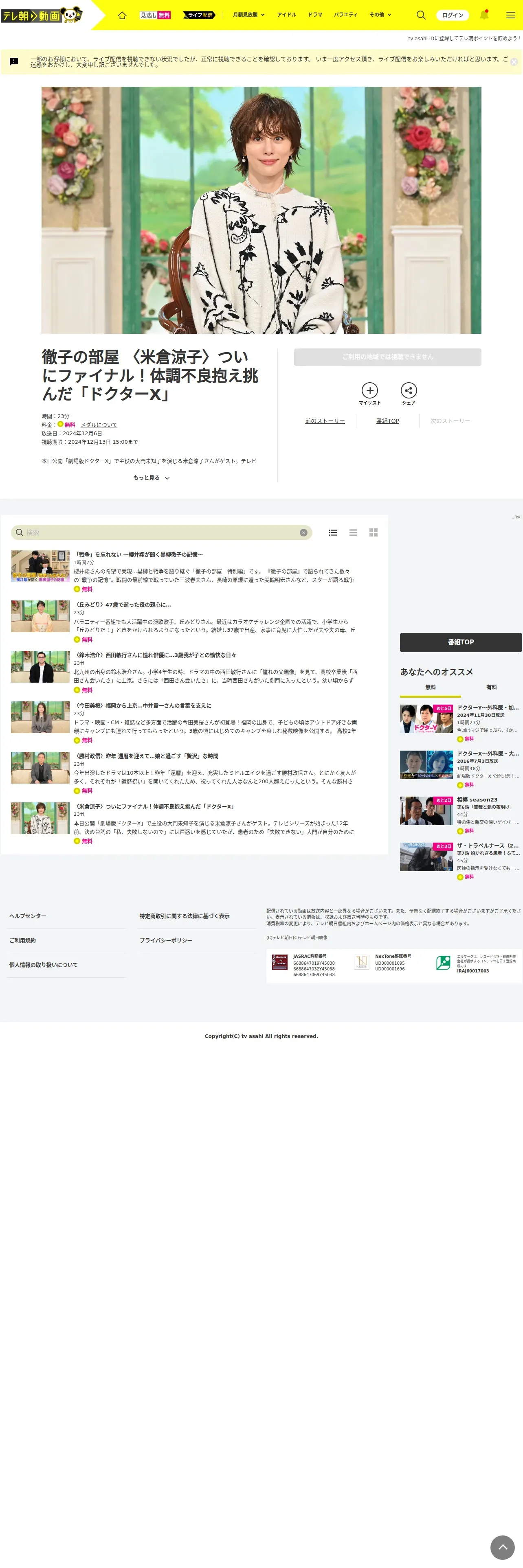Open 鈴木浩介 episode thumbnail
523x1568 pixels.
(x=40, y=667)
